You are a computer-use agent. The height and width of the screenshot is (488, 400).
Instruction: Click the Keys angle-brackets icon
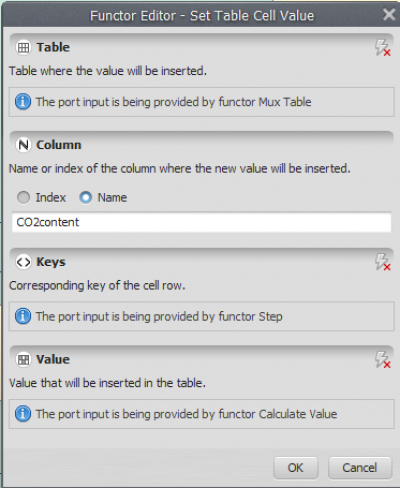(23, 262)
